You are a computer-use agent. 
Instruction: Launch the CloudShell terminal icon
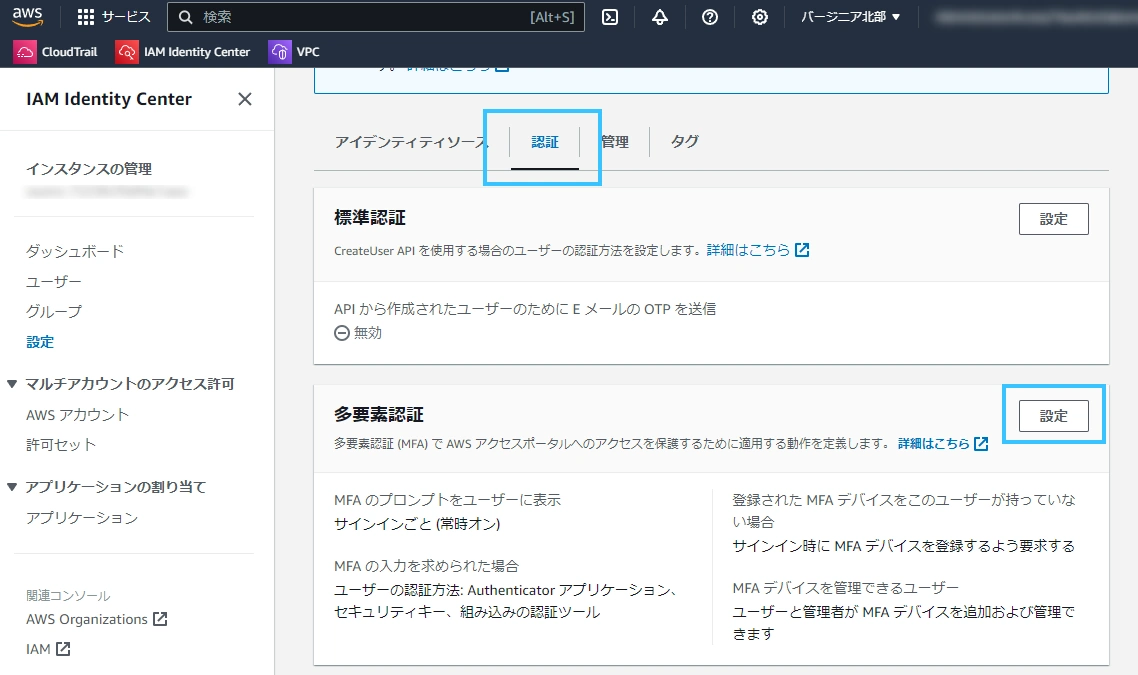click(610, 17)
